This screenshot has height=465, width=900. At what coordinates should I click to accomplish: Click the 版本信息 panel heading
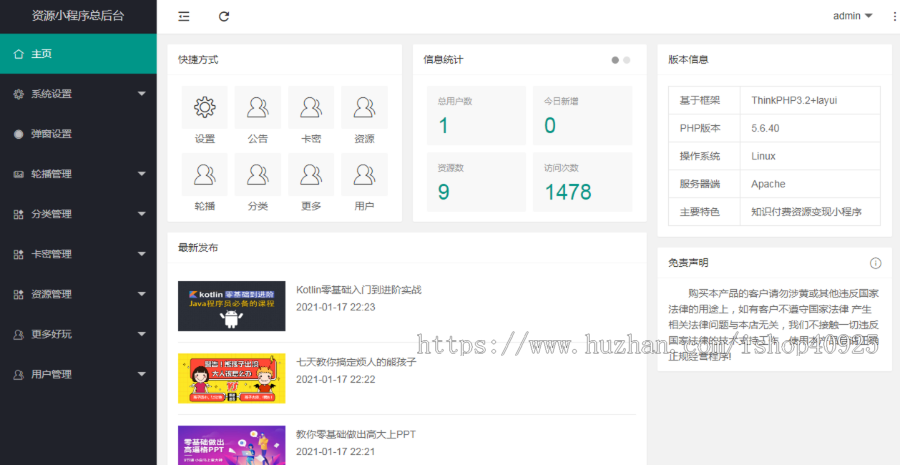pyautogui.click(x=688, y=60)
